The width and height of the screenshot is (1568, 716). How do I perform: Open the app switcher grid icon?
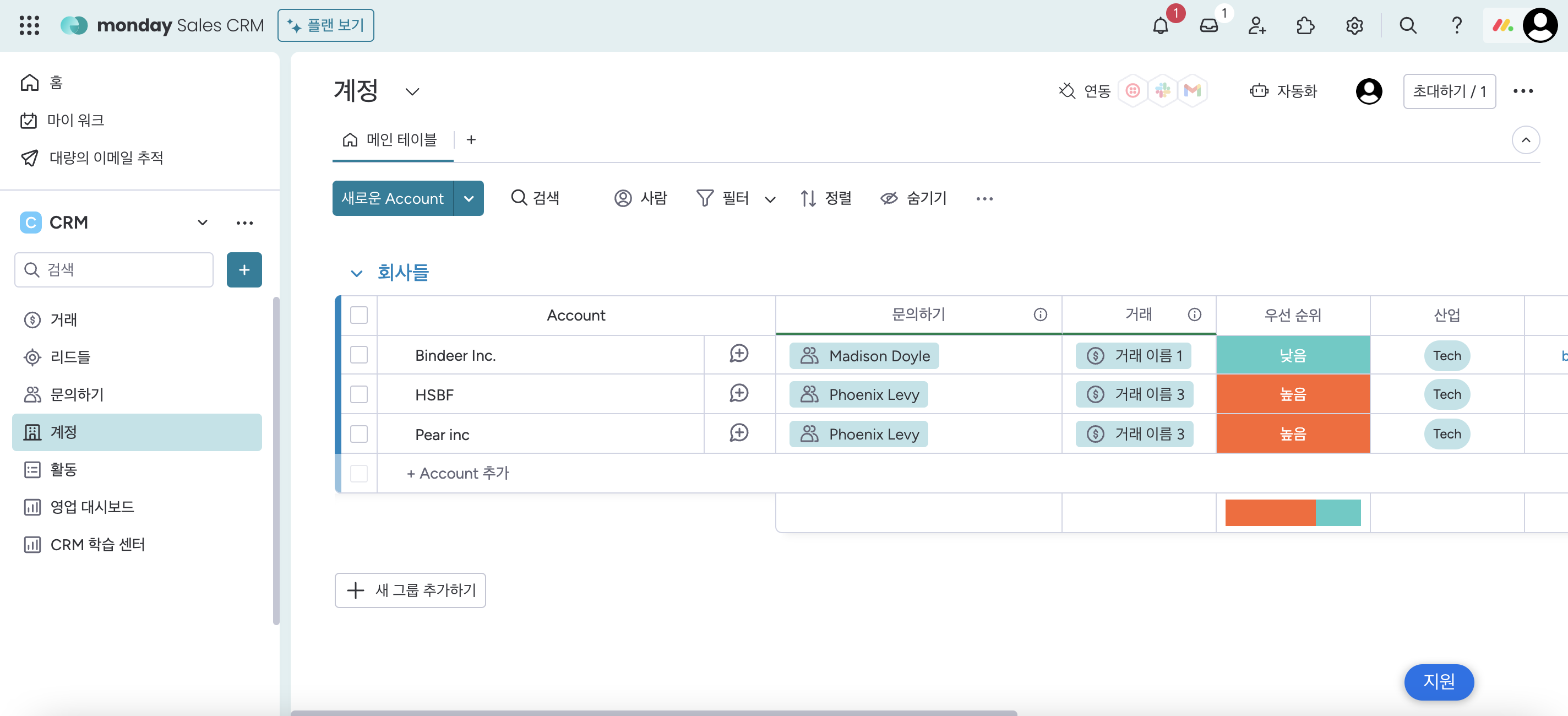click(x=29, y=25)
